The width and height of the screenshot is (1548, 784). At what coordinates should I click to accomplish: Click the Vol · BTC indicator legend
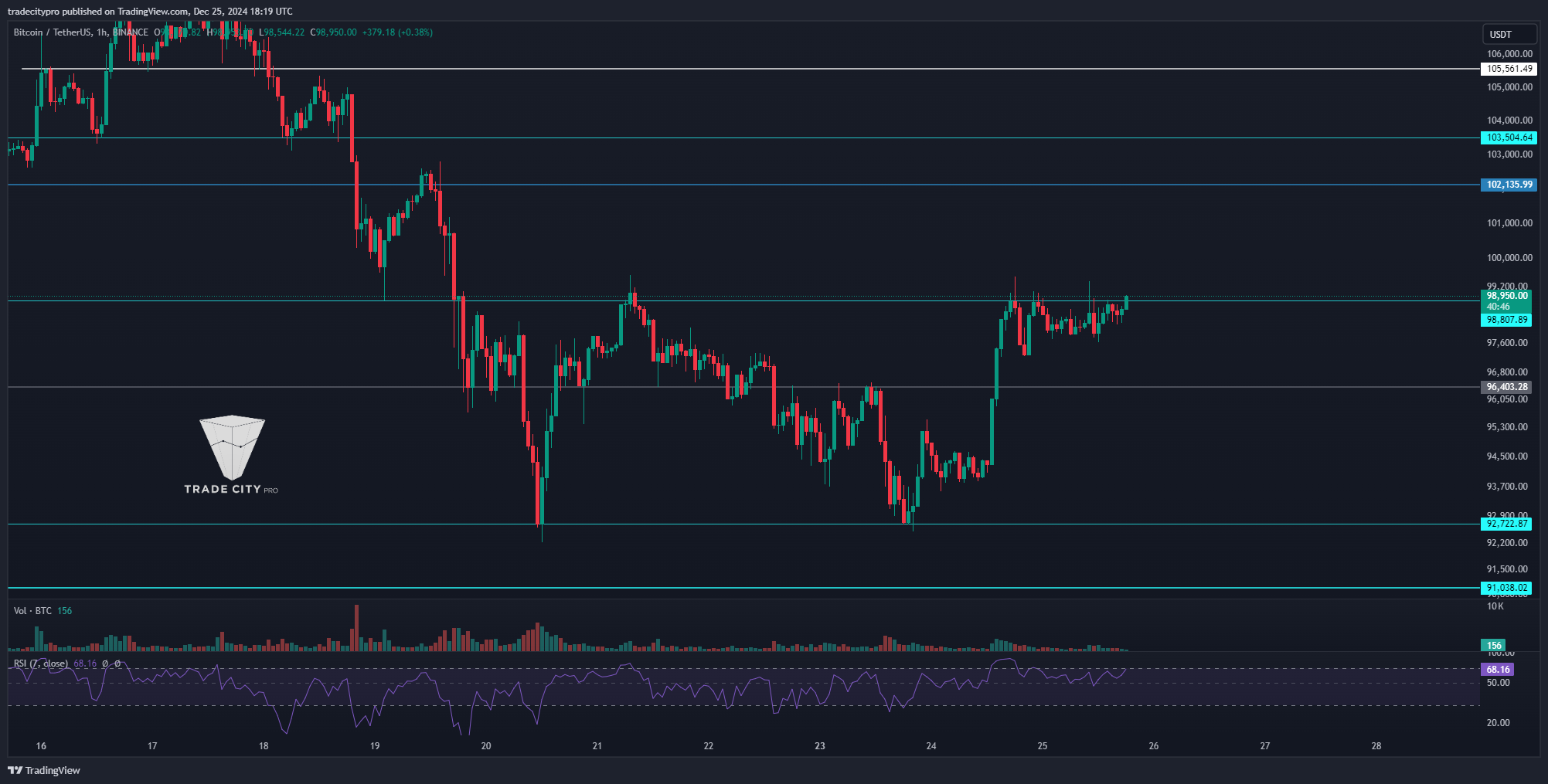(32, 611)
